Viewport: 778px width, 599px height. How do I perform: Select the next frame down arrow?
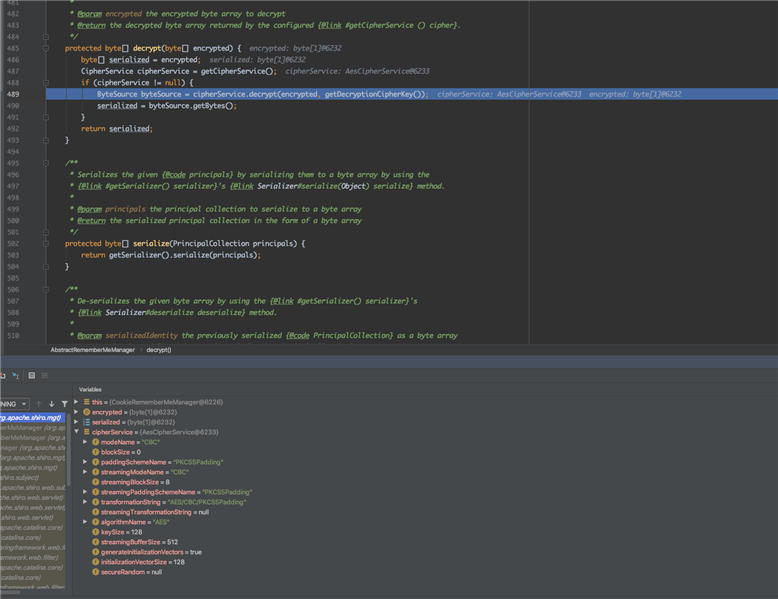click(52, 404)
